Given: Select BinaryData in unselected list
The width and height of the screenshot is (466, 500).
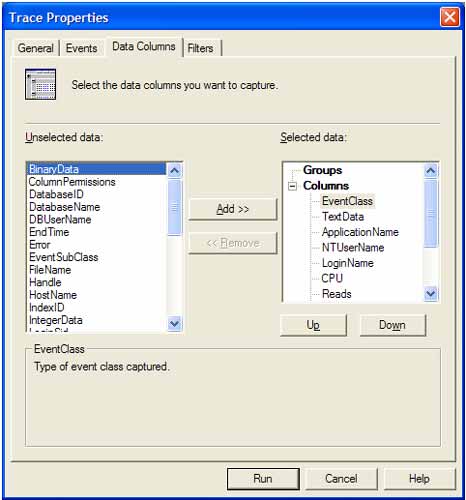Looking at the screenshot, I should tap(96, 169).
